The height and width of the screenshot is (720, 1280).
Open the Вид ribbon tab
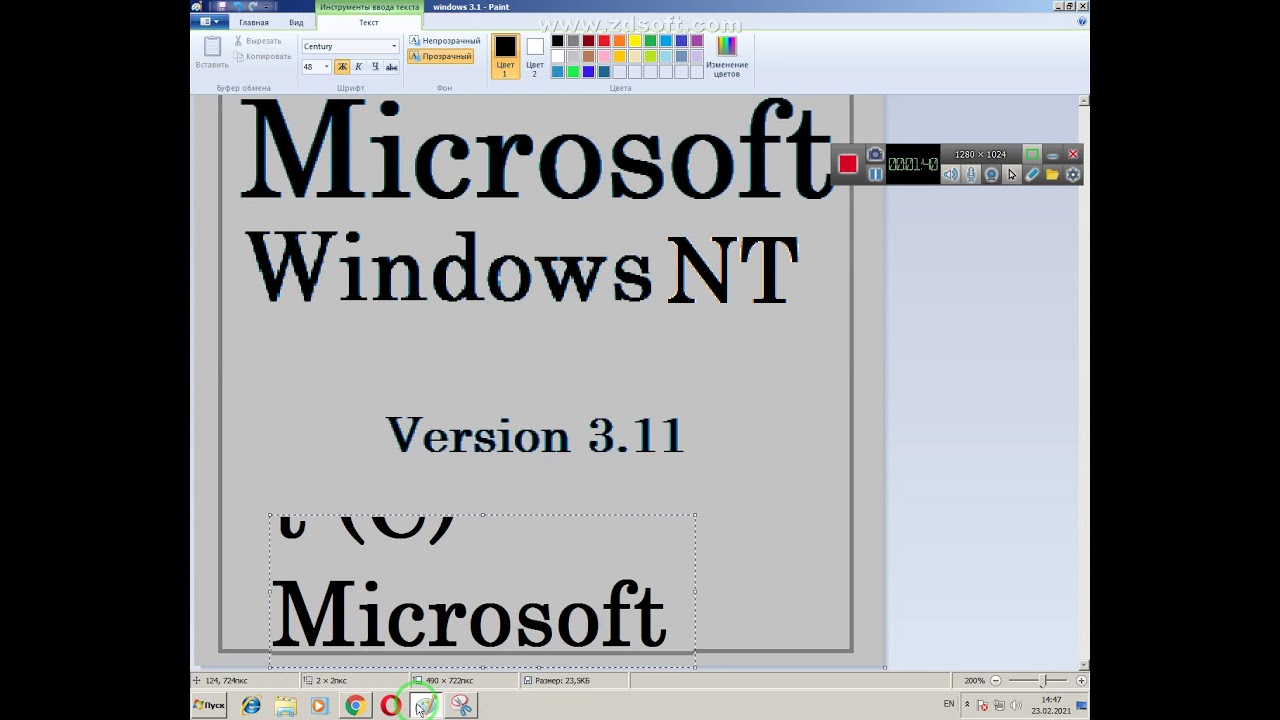pos(296,22)
